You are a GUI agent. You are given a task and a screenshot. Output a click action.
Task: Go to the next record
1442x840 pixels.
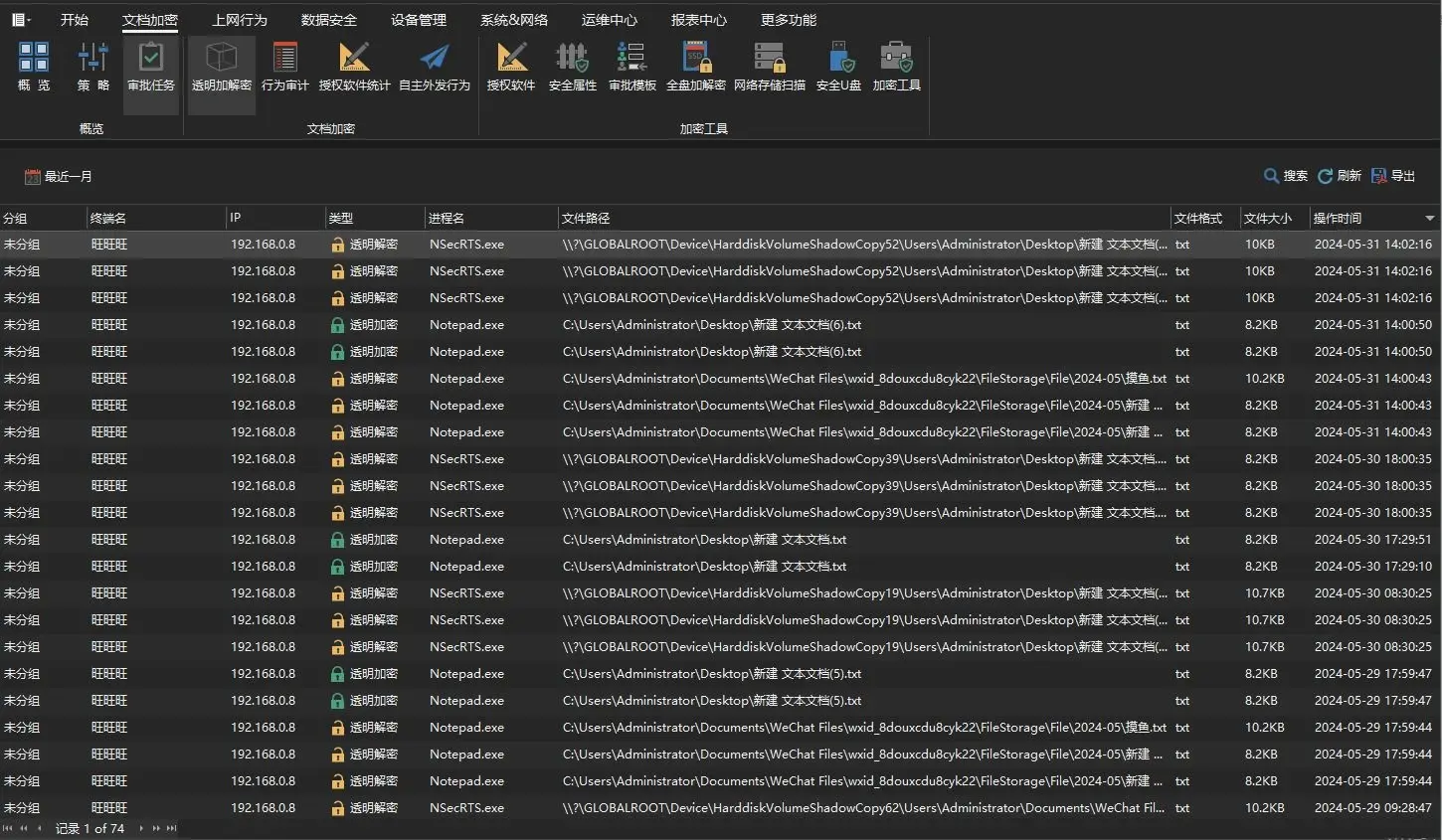point(140,828)
